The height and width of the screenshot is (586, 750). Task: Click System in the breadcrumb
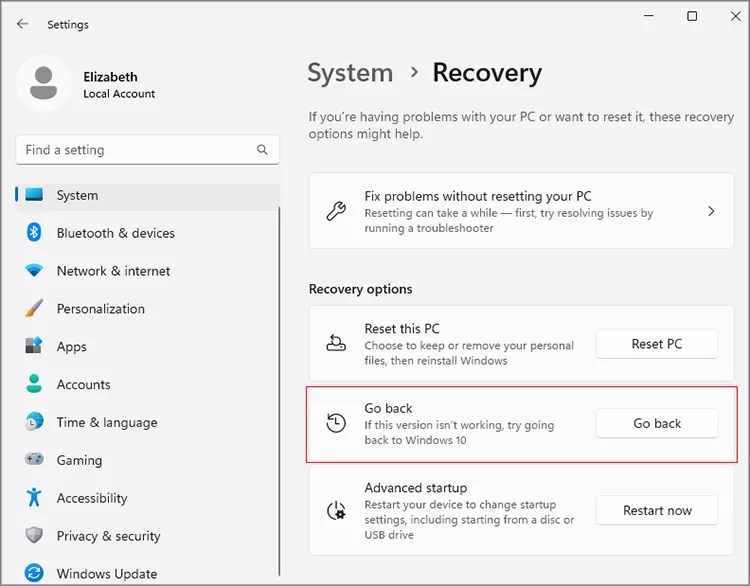[350, 73]
